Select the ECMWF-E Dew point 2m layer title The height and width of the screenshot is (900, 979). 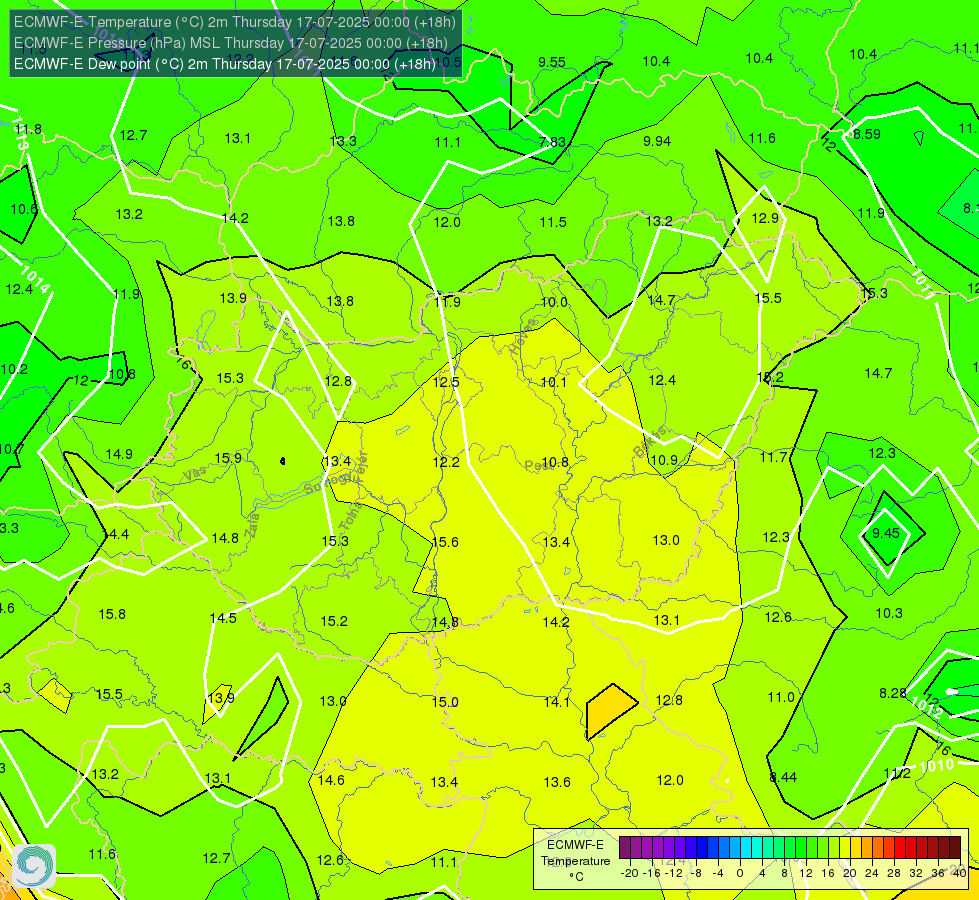(x=225, y=64)
